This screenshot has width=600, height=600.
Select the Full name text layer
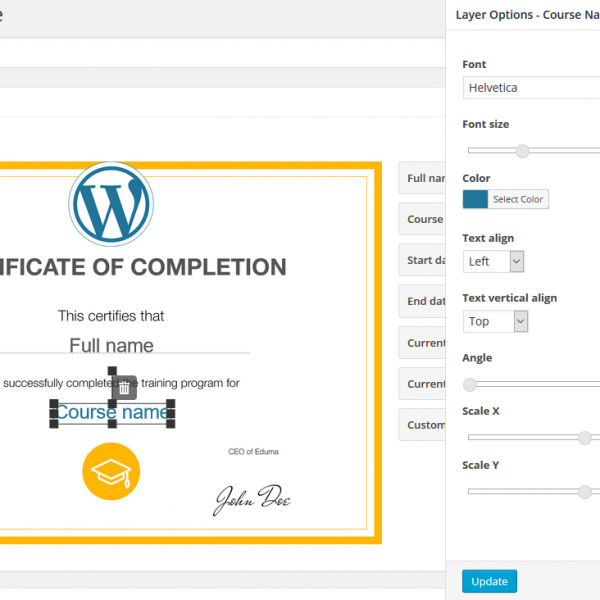[111, 346]
